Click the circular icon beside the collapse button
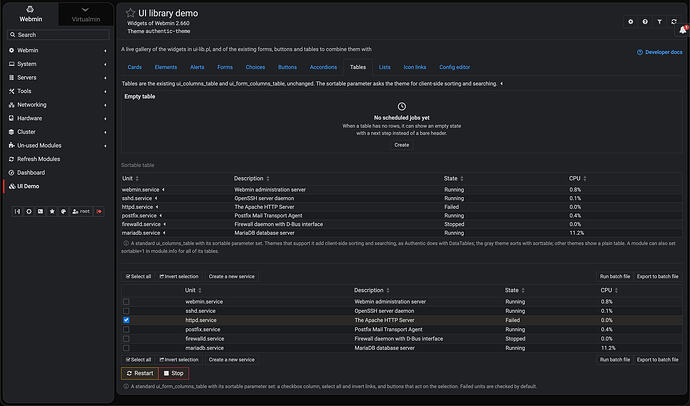The width and height of the screenshot is (690, 406). pos(29,212)
